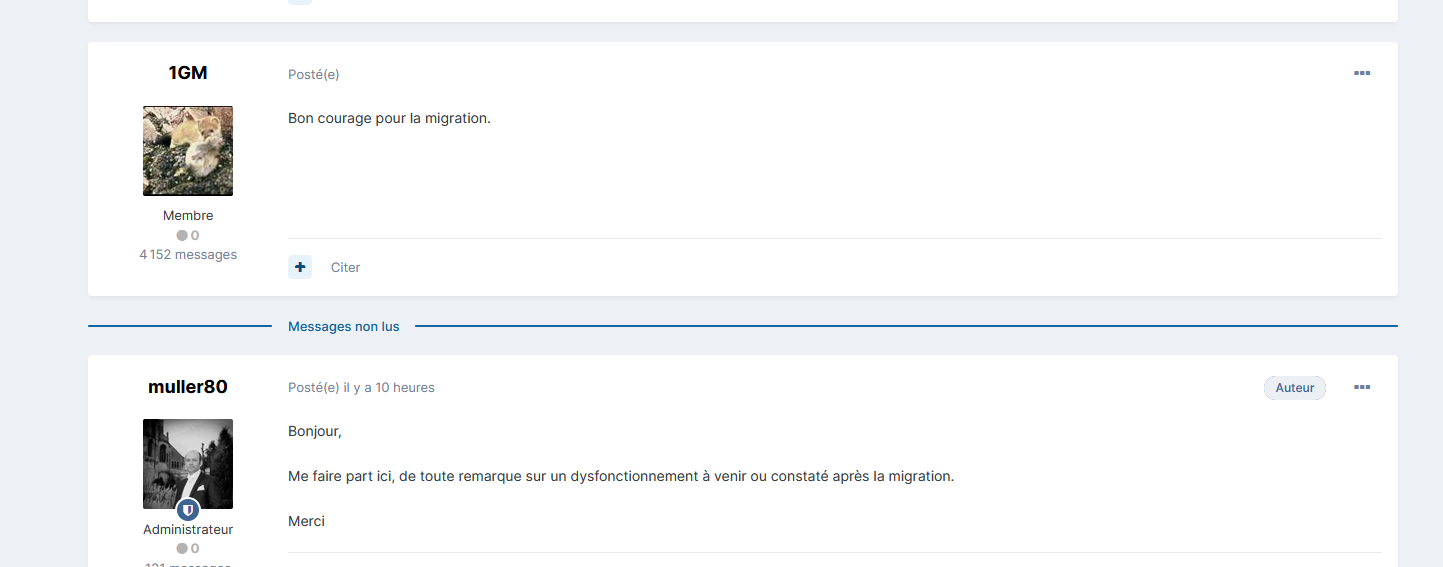Toggle multi-quote plus button on 1GM's post

[x=300, y=267]
